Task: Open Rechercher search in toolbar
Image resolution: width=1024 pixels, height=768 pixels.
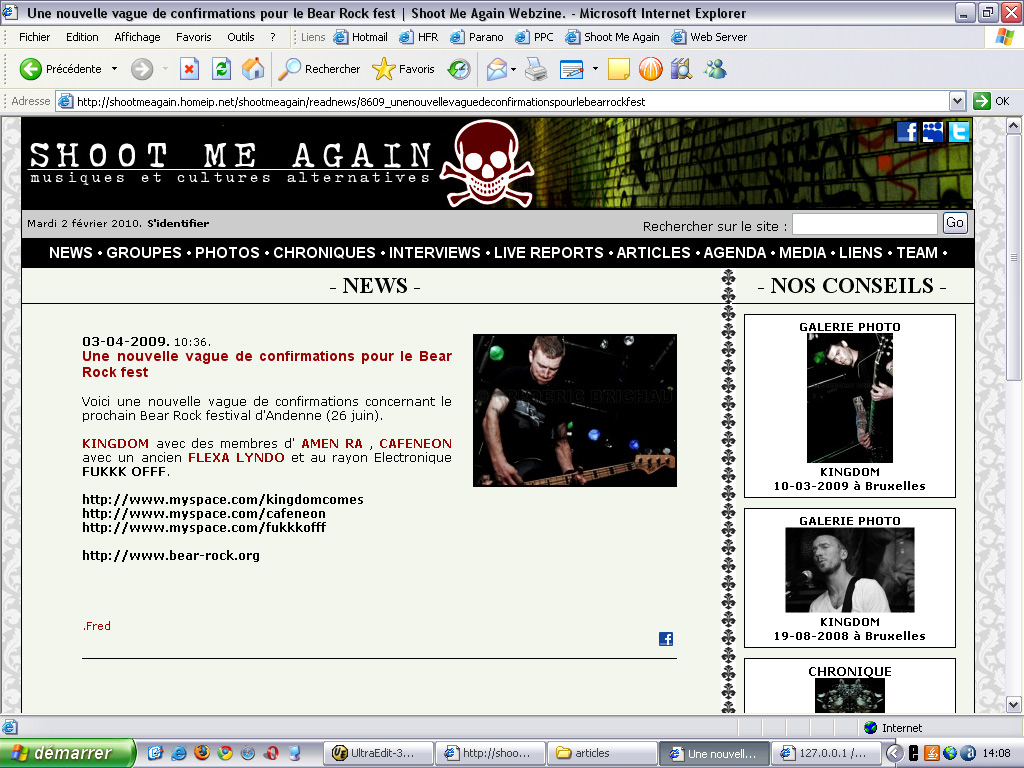Action: point(319,69)
